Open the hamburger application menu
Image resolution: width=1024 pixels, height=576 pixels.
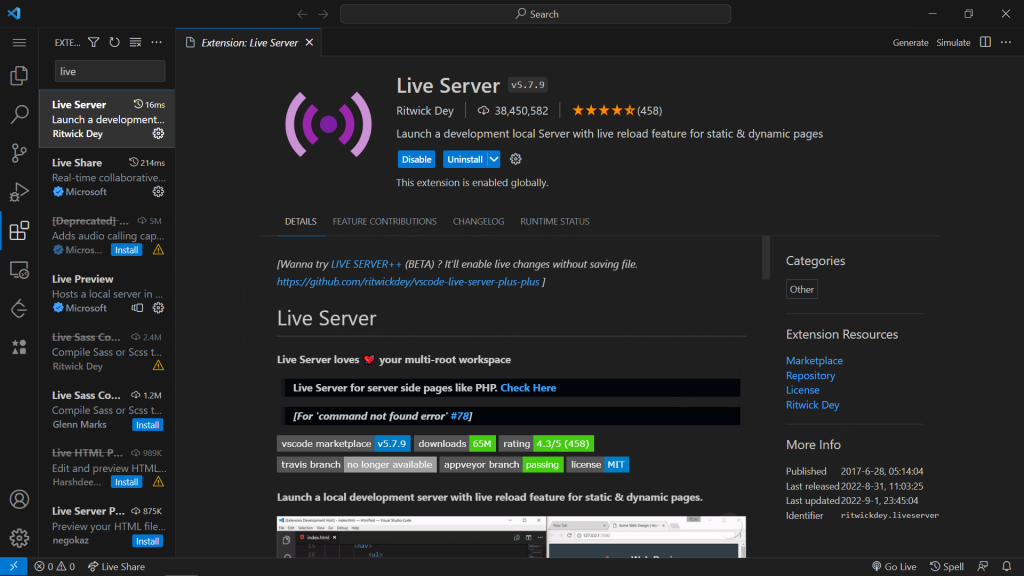tap(19, 42)
